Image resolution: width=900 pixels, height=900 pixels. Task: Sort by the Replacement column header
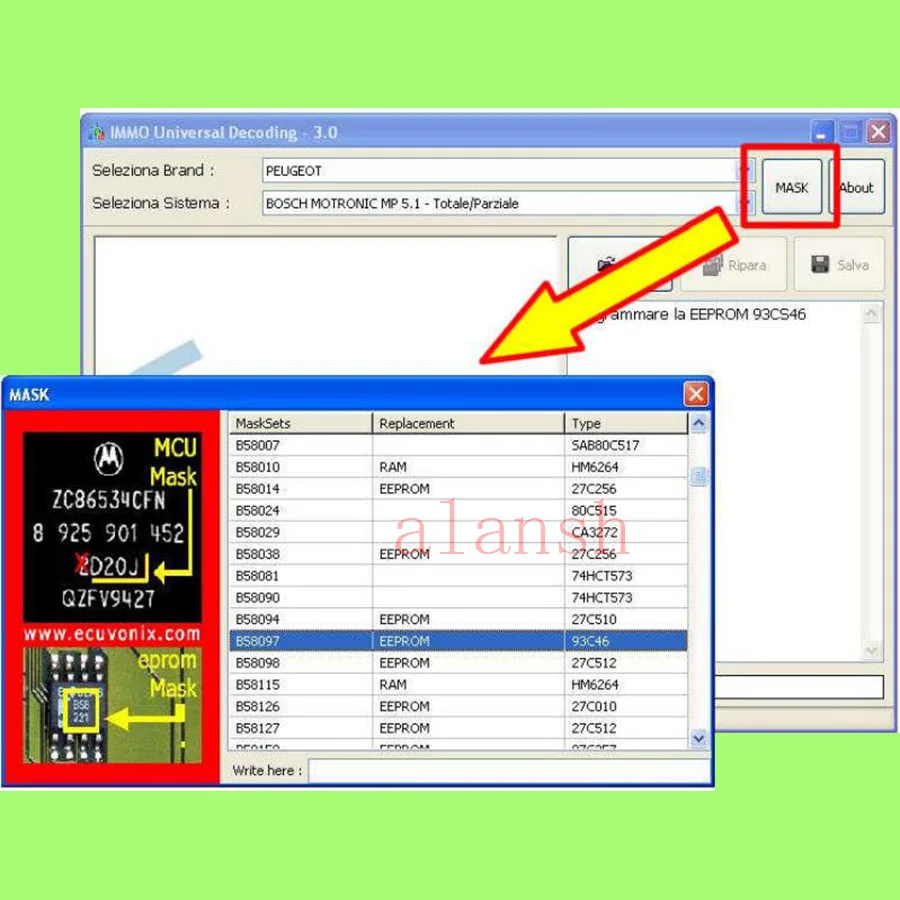pyautogui.click(x=468, y=423)
